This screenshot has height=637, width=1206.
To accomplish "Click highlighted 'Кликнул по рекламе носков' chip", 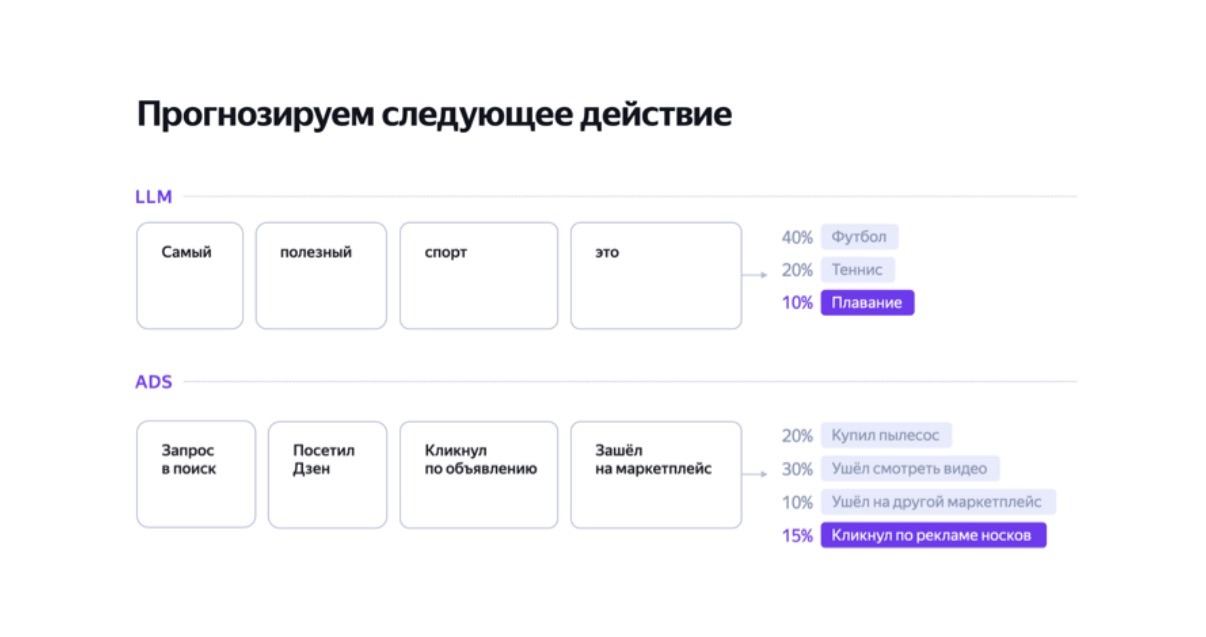I will [x=934, y=535].
